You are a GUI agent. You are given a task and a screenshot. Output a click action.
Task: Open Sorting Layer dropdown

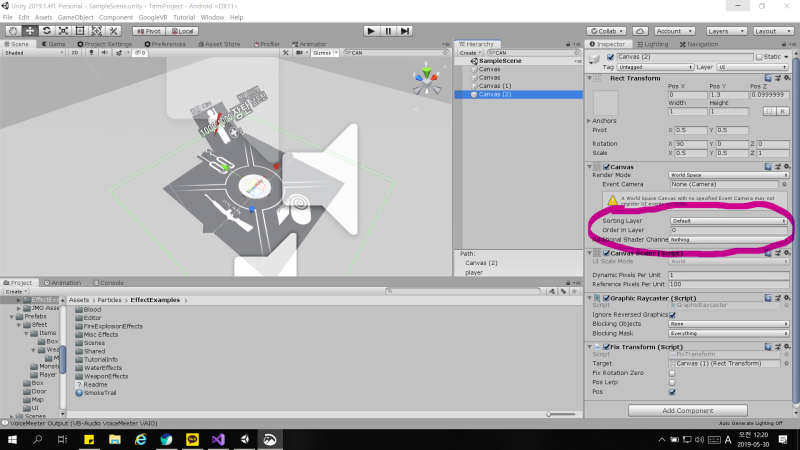(x=729, y=221)
